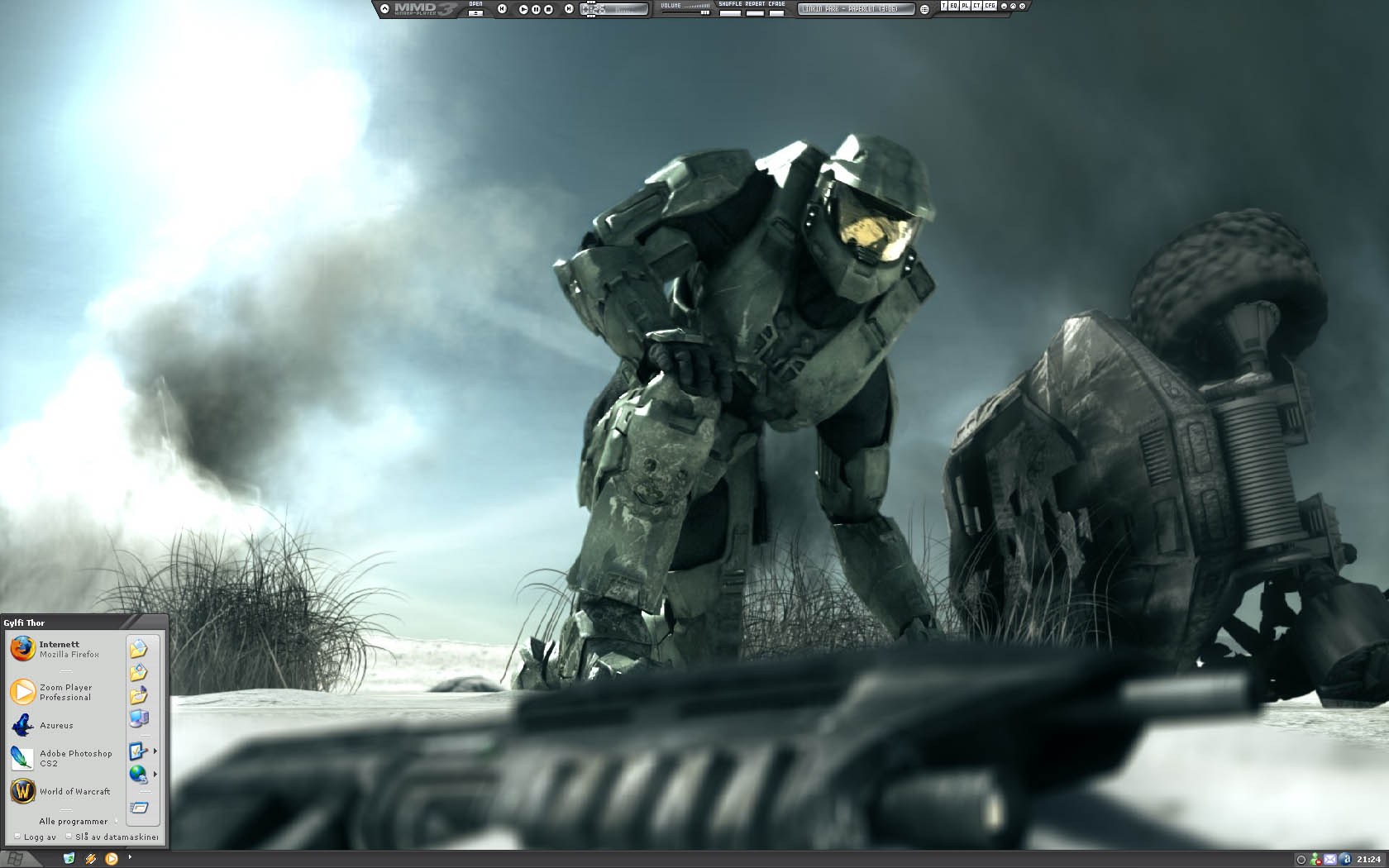Viewport: 1389px width, 868px height.
Task: Click the song seek bar
Action: click(x=614, y=9)
